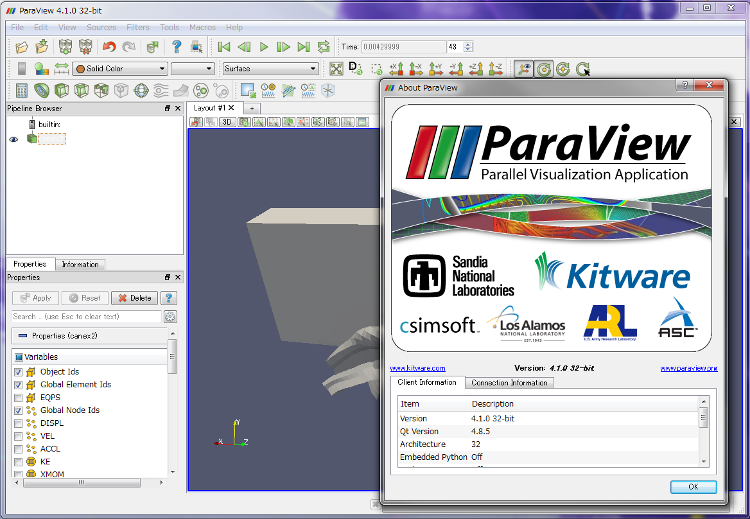Open the www.kitware.com link
Screen dimensions: 750x519
418,368
